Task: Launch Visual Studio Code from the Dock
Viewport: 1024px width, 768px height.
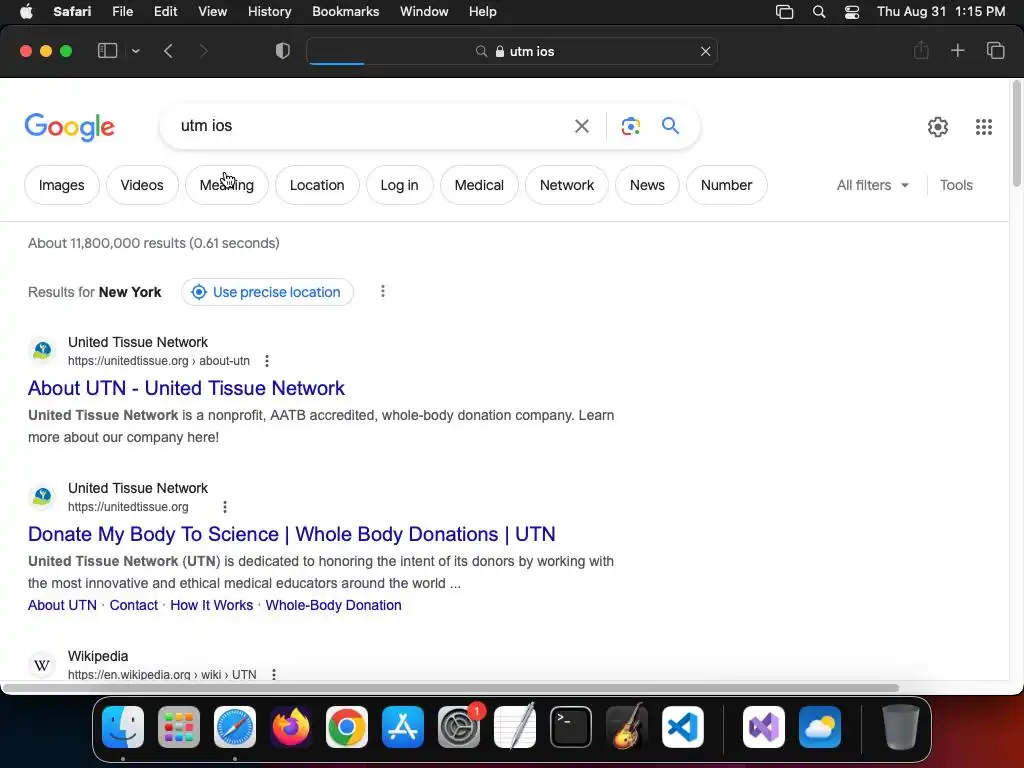Action: (x=682, y=727)
